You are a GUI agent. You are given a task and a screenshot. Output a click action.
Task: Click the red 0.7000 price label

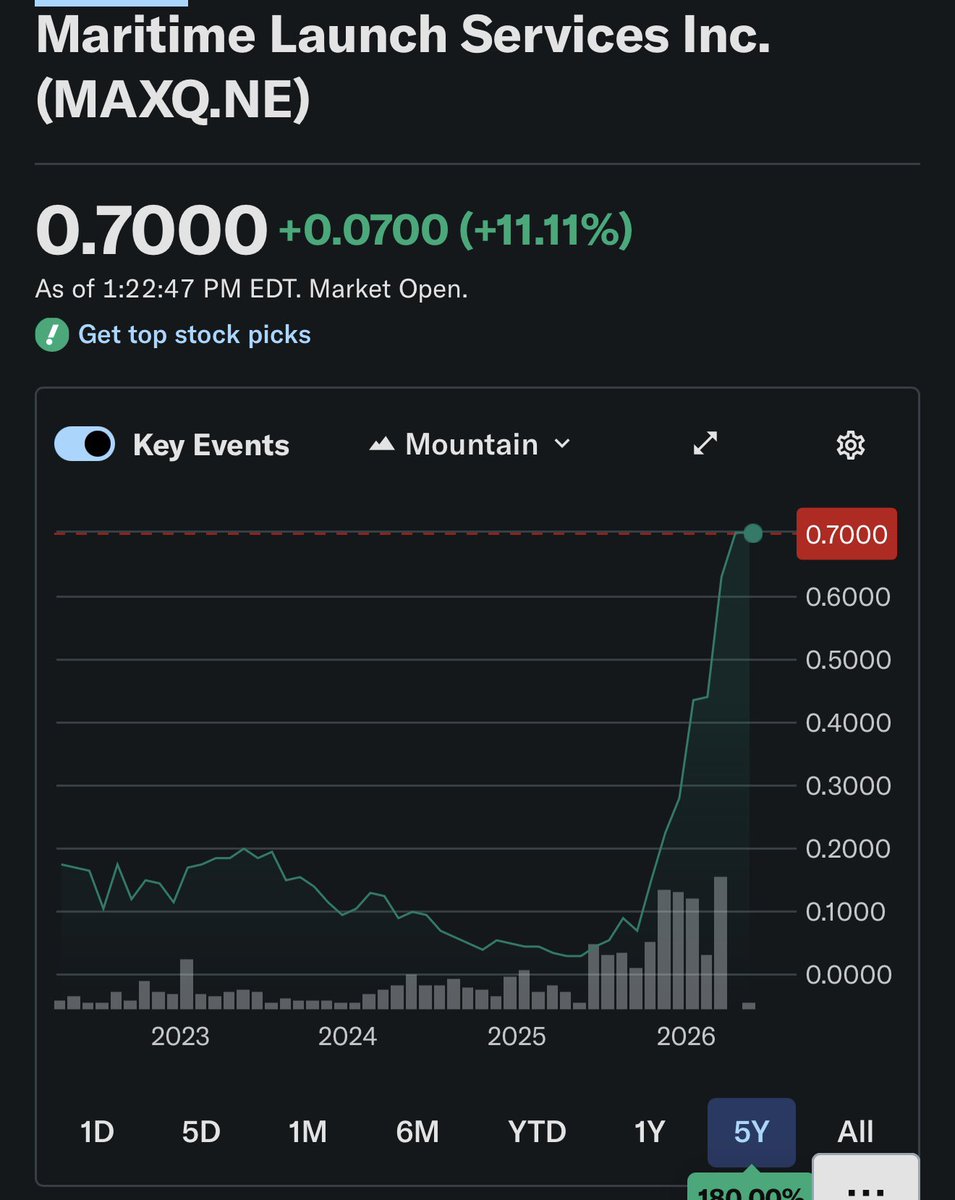846,534
